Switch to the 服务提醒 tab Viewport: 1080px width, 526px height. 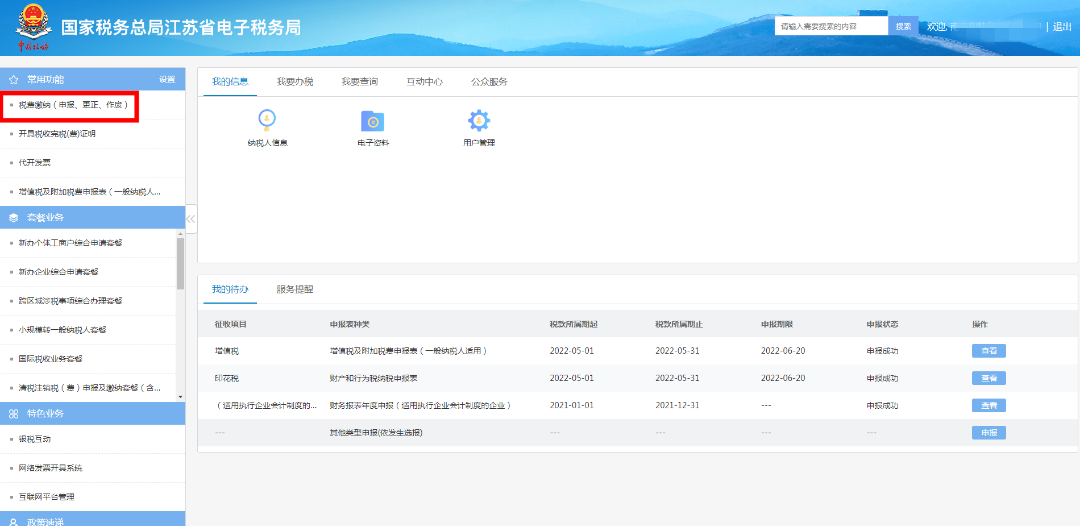pos(295,289)
